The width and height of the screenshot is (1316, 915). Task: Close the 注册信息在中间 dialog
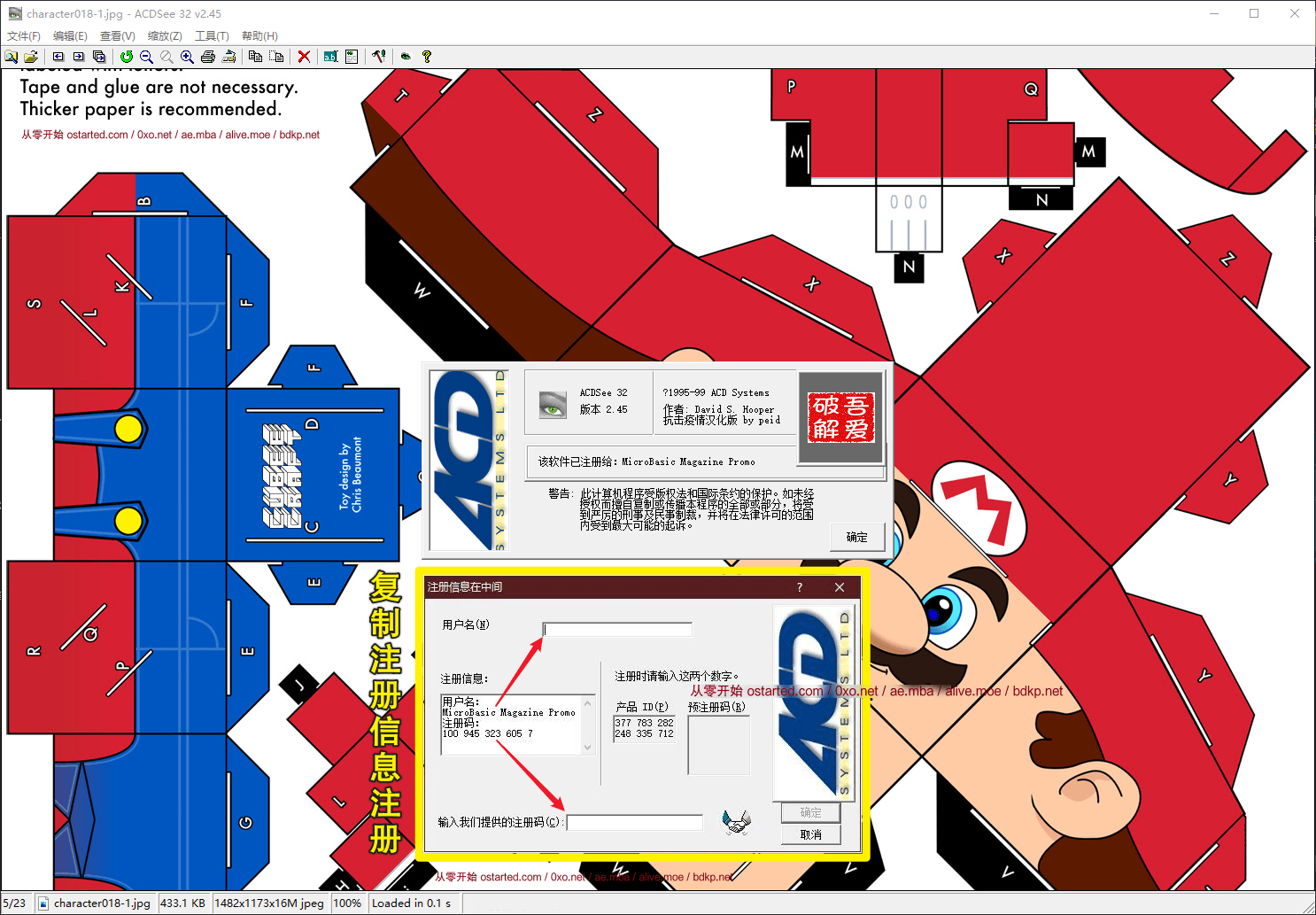coord(840,587)
